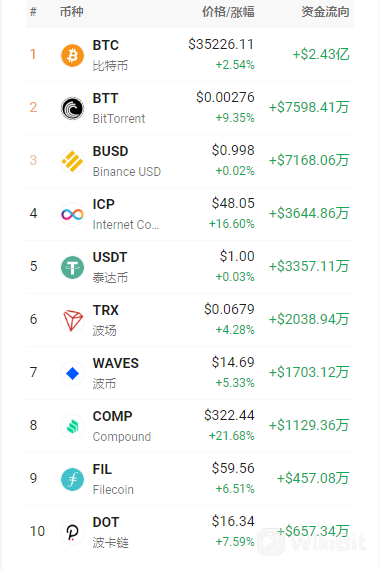Click ICP capital inflow +$3644.86万
379x570 pixels.
pyautogui.click(x=309, y=213)
